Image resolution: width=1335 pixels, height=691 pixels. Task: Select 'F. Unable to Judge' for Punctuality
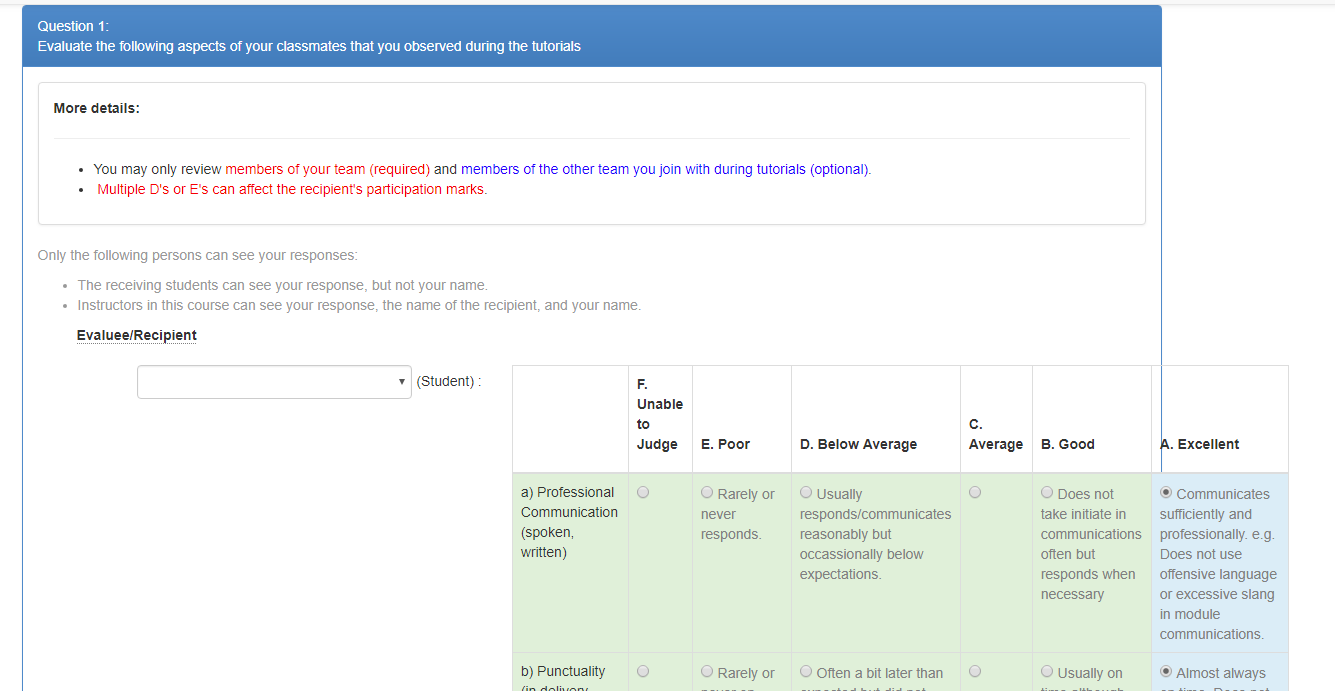pyautogui.click(x=643, y=671)
